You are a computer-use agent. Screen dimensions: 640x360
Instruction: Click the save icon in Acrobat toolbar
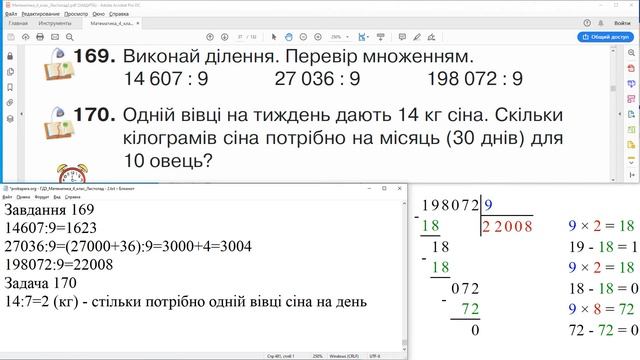(x=11, y=37)
